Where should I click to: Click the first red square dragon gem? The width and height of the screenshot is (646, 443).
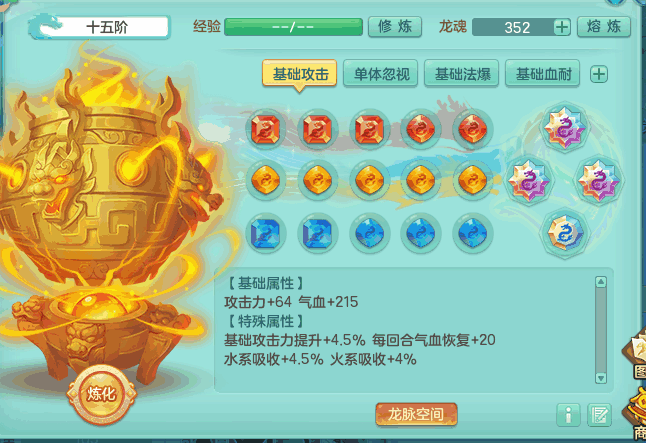click(x=265, y=129)
